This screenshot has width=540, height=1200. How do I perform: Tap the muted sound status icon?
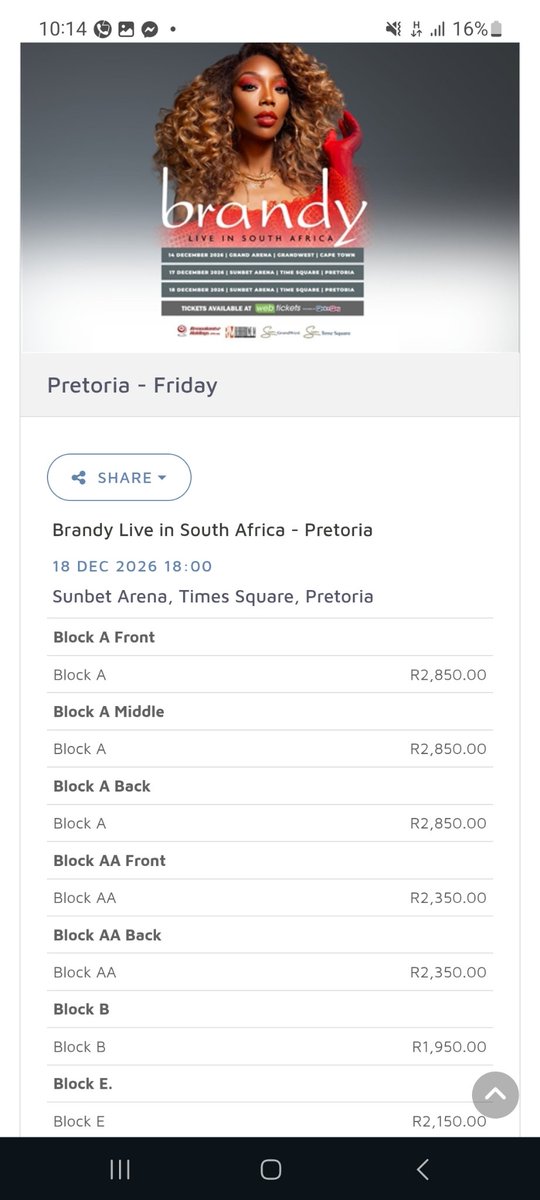click(x=394, y=29)
